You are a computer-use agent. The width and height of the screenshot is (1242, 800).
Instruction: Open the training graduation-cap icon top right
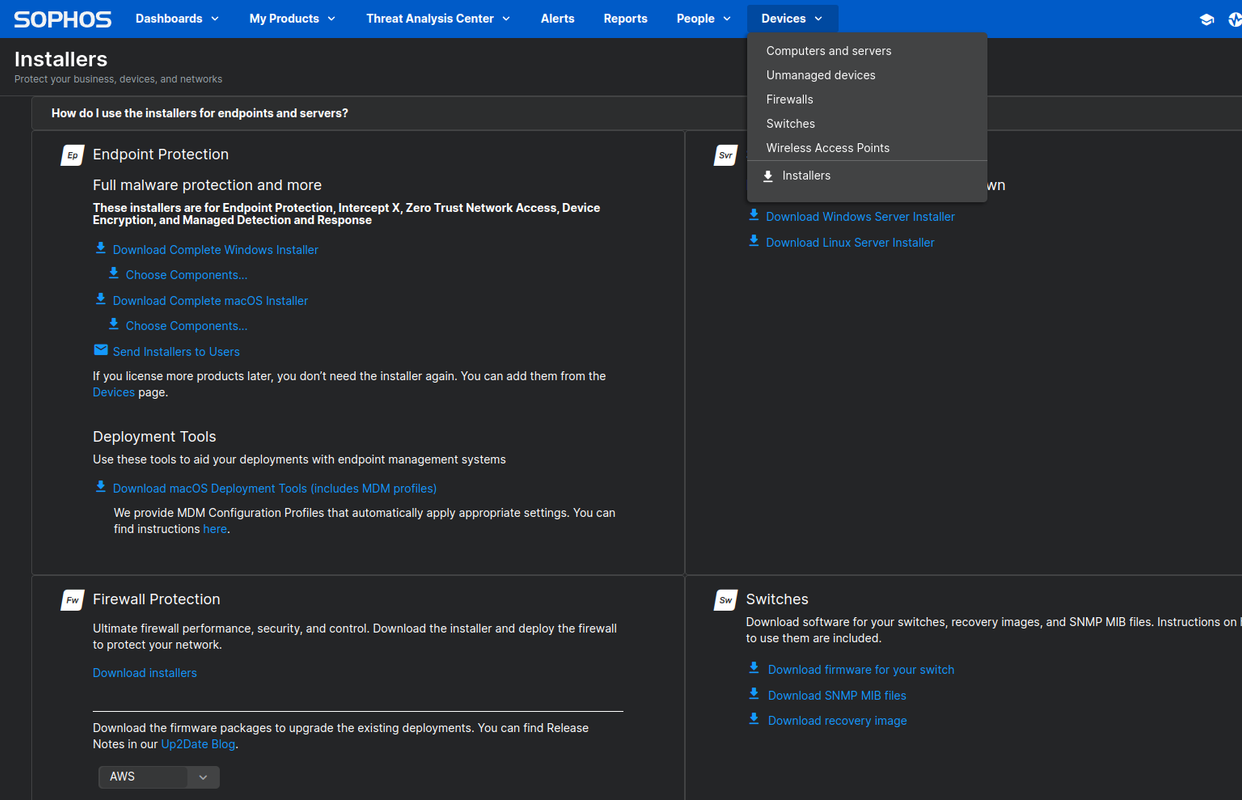tap(1207, 18)
